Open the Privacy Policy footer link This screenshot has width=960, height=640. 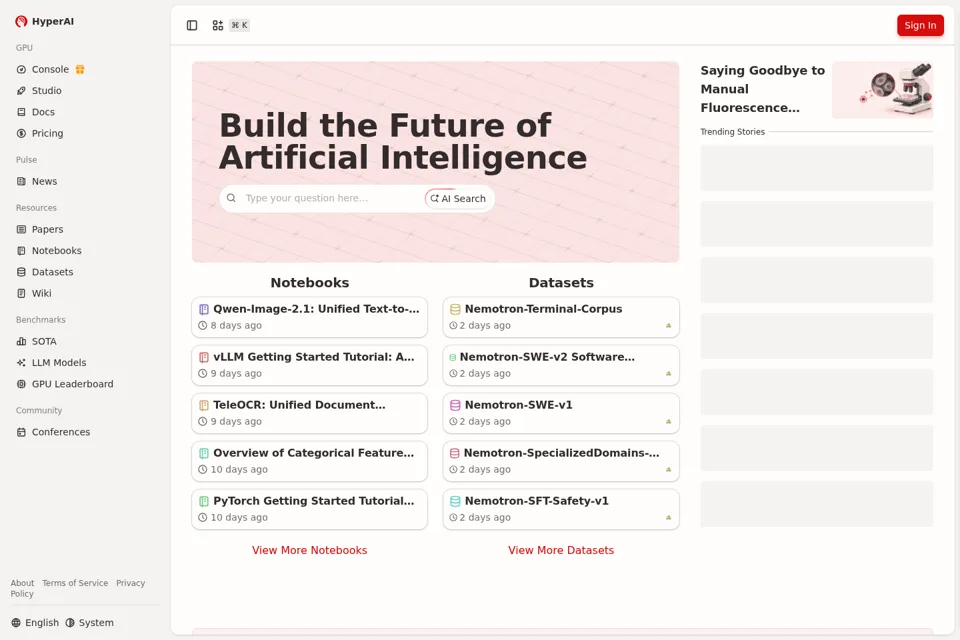pyautogui.click(x=130, y=583)
